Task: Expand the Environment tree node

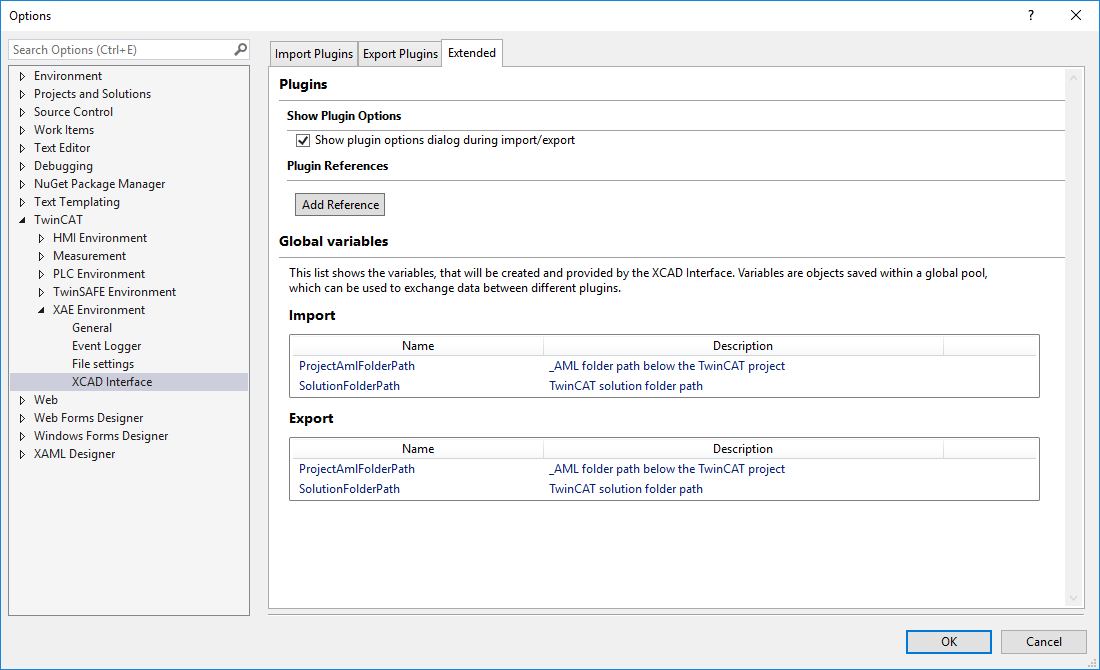Action: 22,76
